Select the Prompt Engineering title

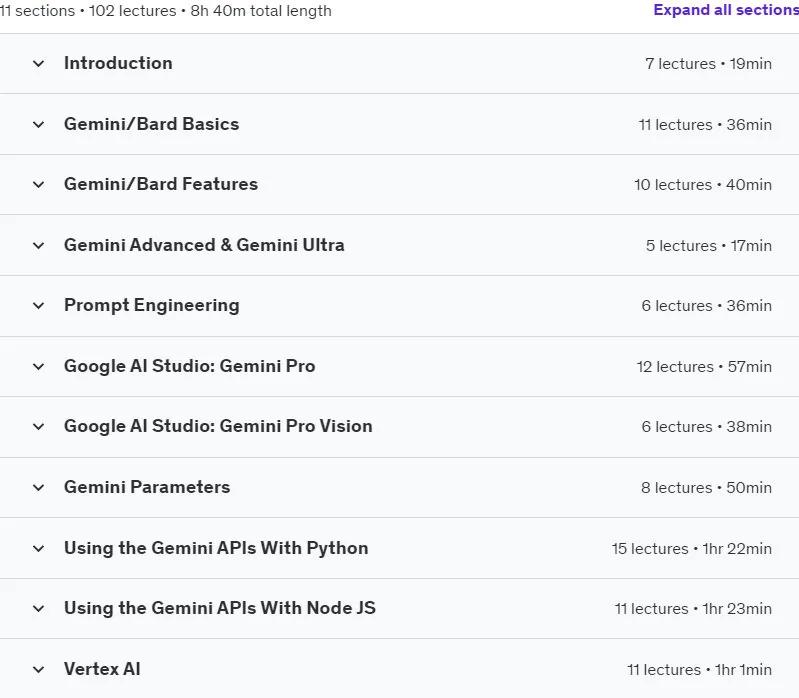151,305
